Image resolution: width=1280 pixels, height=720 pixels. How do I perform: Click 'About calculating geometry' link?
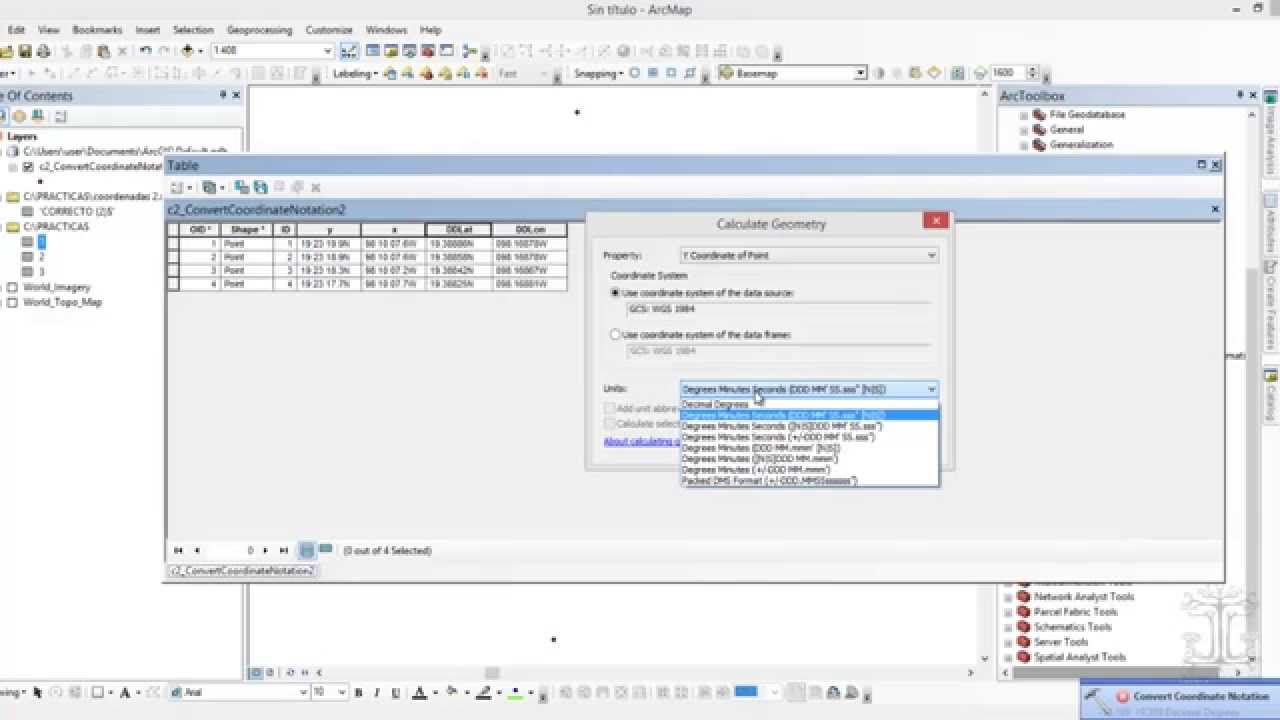pyautogui.click(x=642, y=441)
